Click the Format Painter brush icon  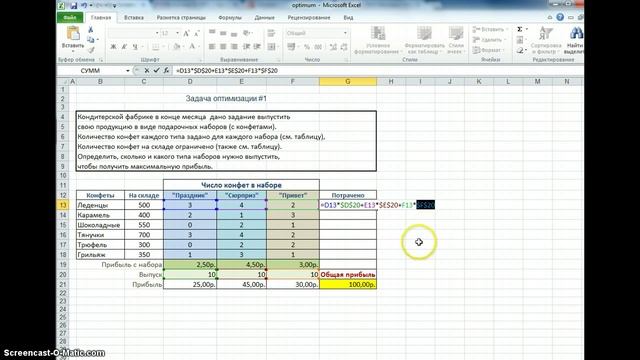91,49
